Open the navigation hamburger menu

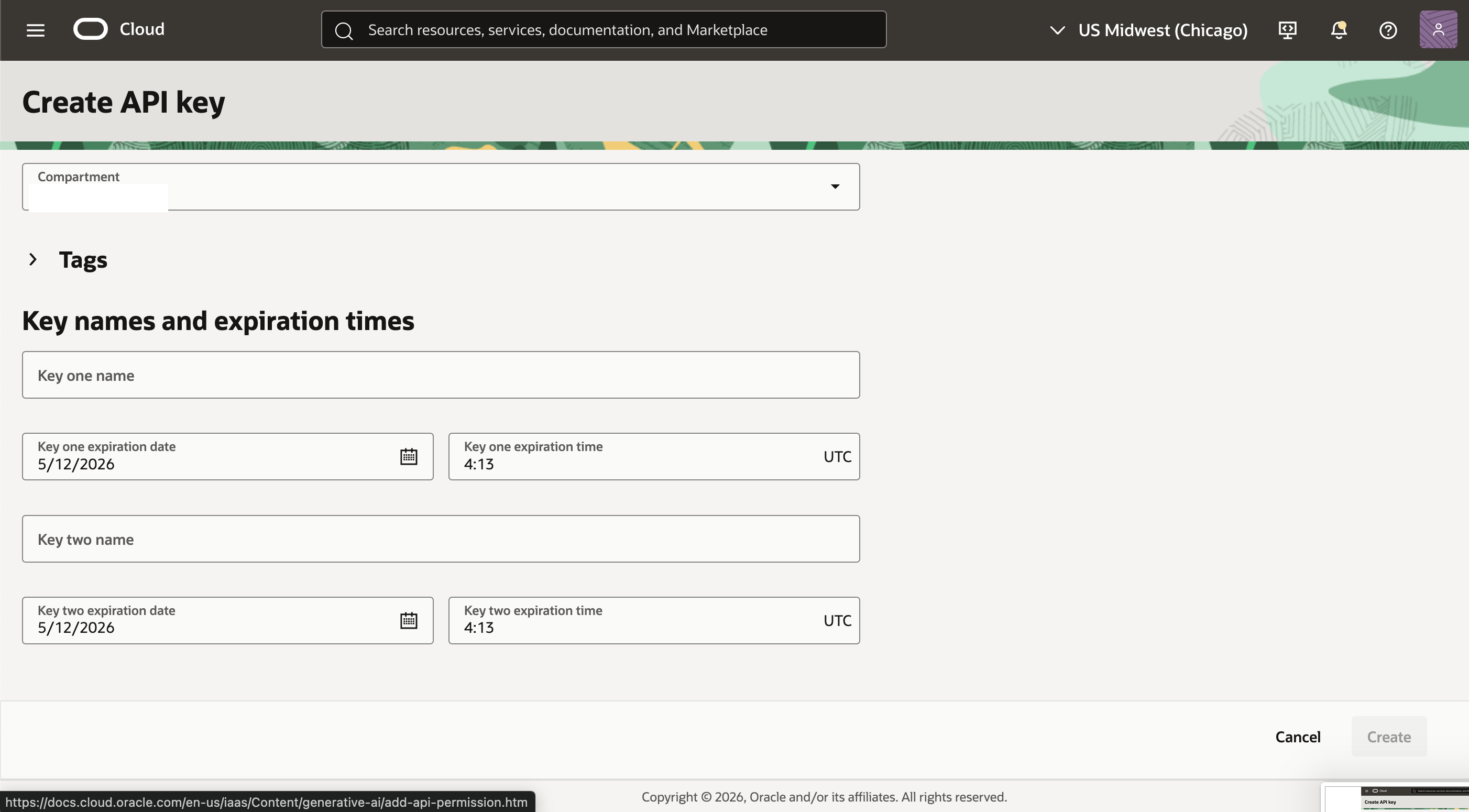tap(35, 30)
